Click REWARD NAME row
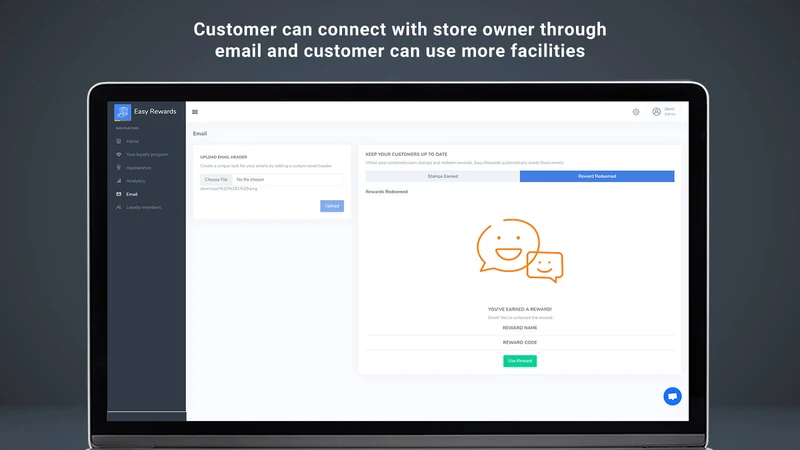 pyautogui.click(x=520, y=328)
